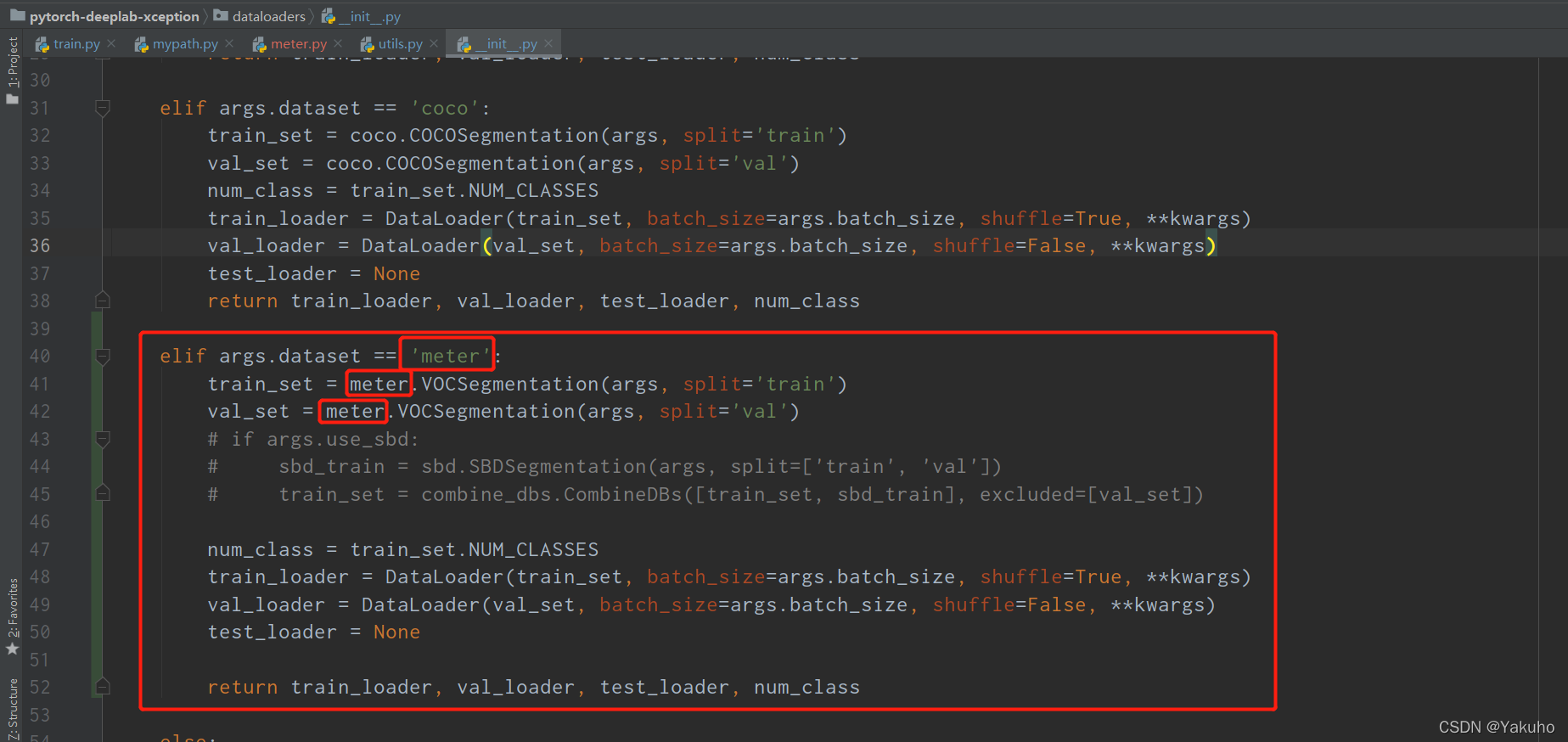Close the train.py tab

click(111, 43)
